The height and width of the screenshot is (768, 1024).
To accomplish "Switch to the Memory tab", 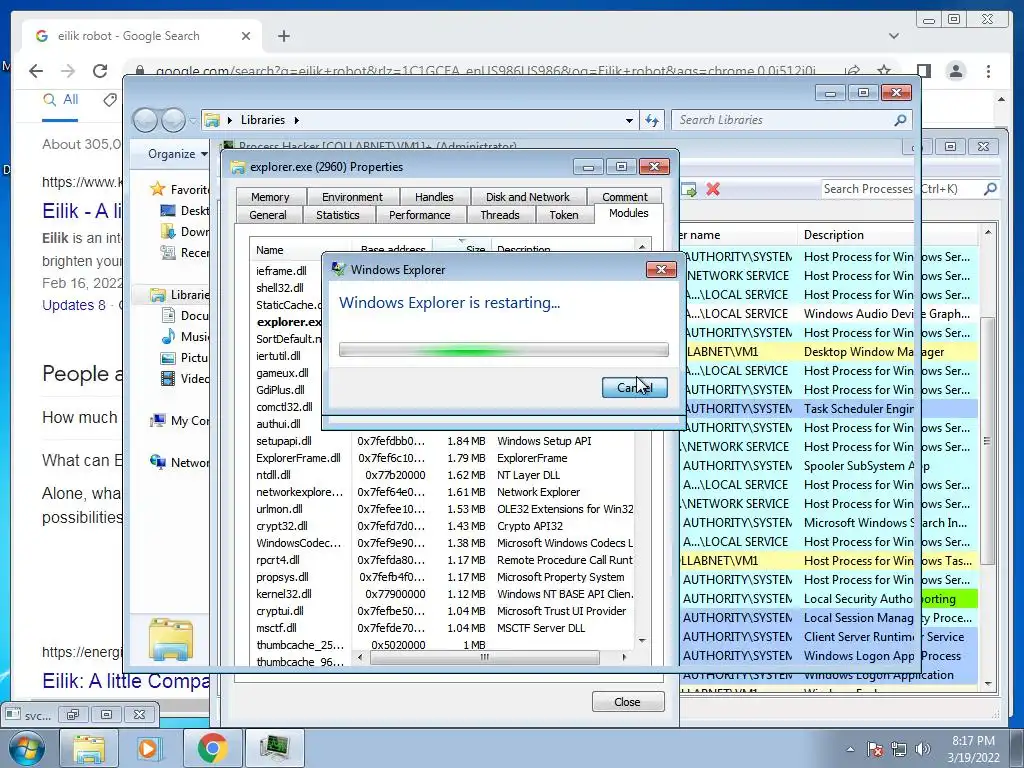I will (x=270, y=197).
